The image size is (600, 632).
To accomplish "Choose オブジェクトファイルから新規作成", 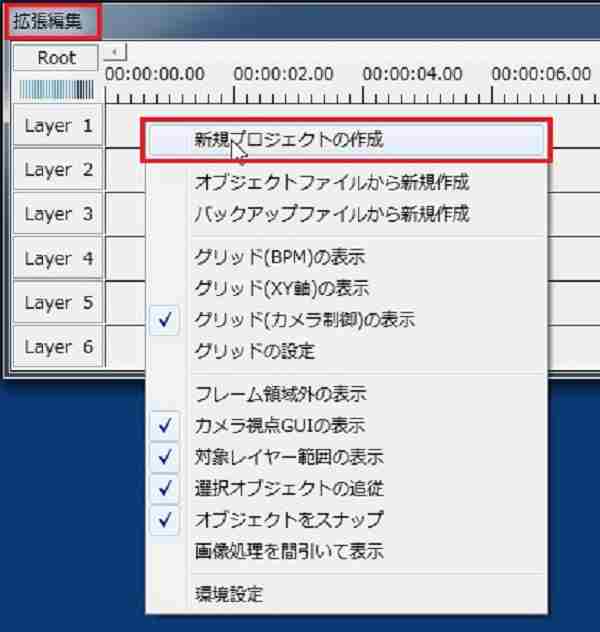I will pyautogui.click(x=347, y=183).
